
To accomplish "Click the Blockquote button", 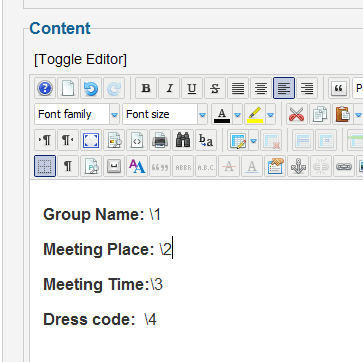I will [x=339, y=88].
